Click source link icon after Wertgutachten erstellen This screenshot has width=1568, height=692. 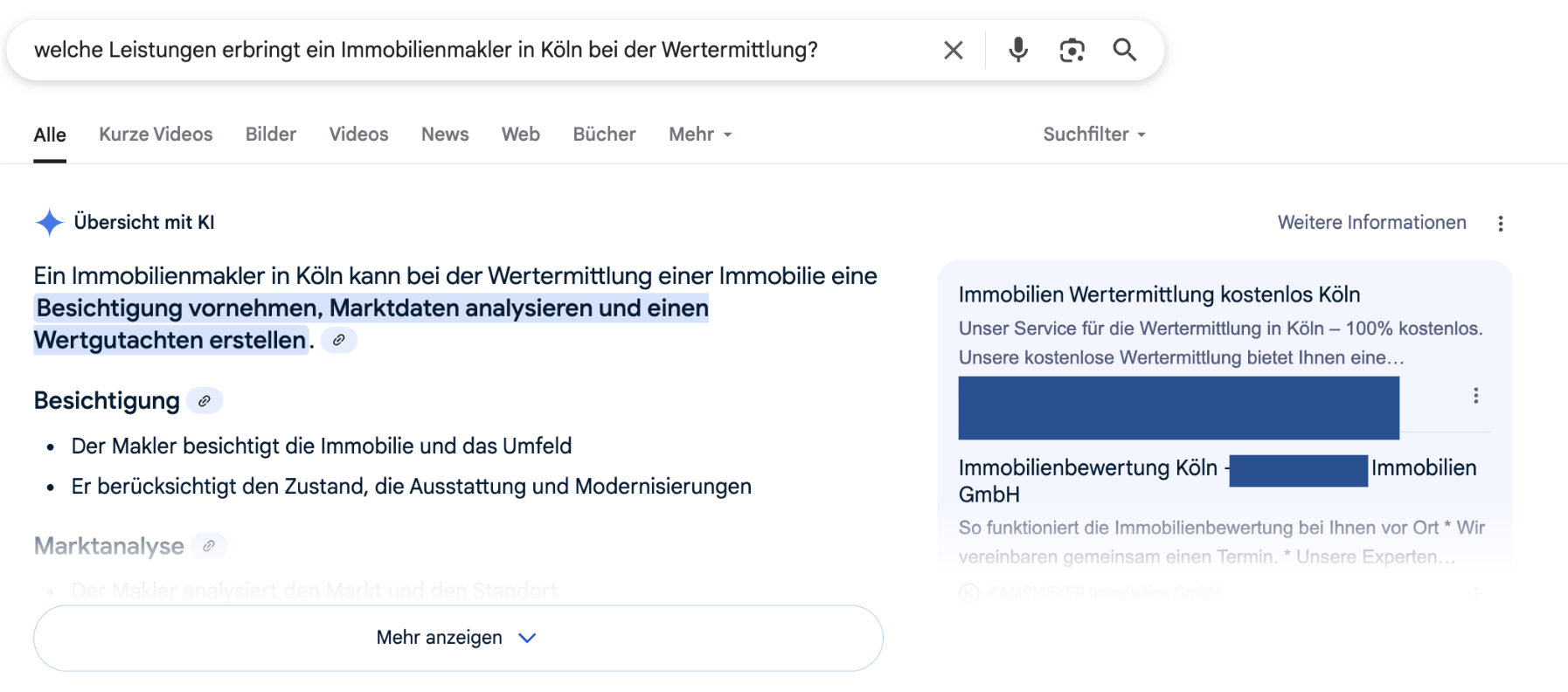tap(339, 340)
